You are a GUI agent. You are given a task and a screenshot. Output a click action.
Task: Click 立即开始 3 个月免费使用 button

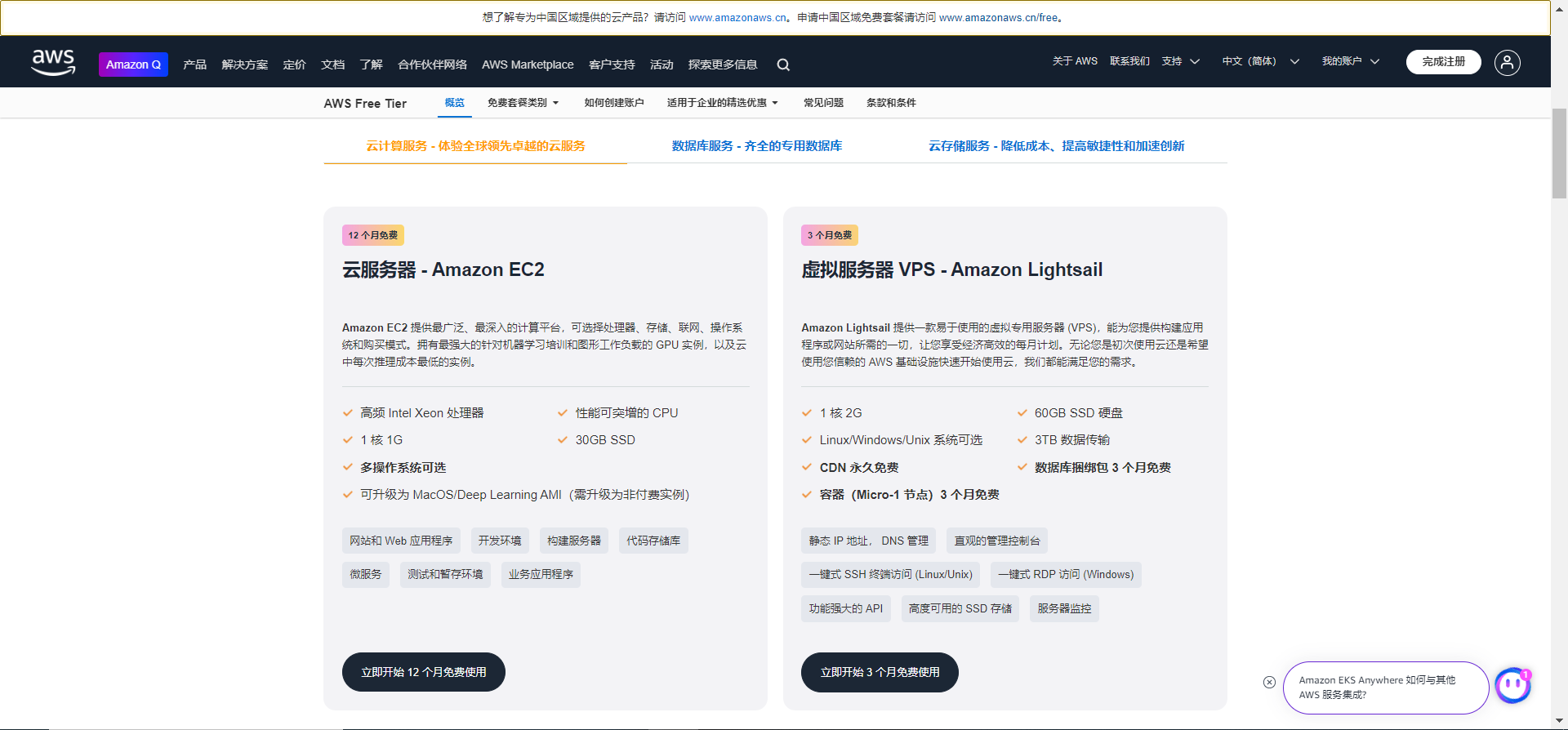click(880, 672)
